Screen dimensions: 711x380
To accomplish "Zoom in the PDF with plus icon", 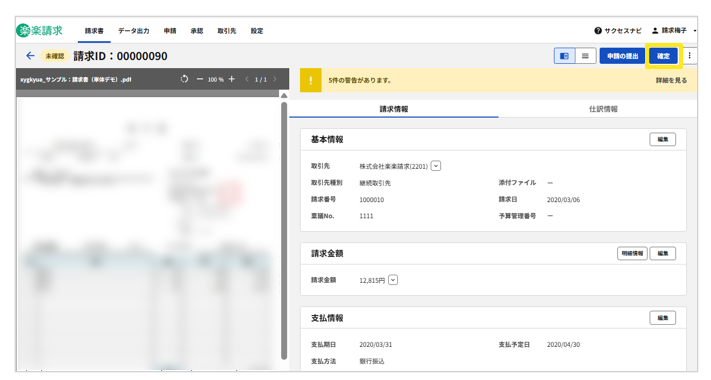I will 232,79.
